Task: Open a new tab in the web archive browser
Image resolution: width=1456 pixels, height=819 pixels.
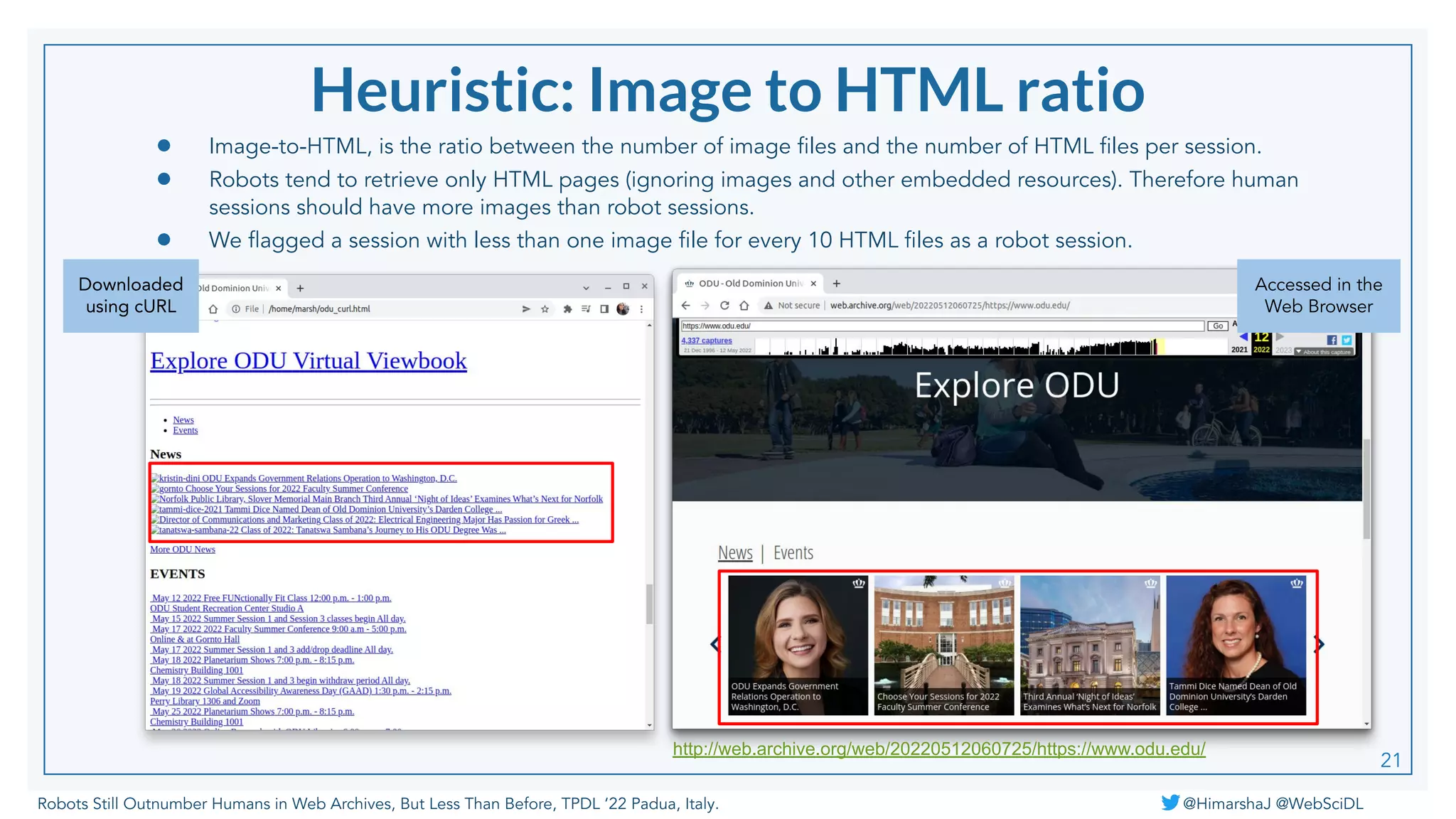Action: click(x=837, y=283)
